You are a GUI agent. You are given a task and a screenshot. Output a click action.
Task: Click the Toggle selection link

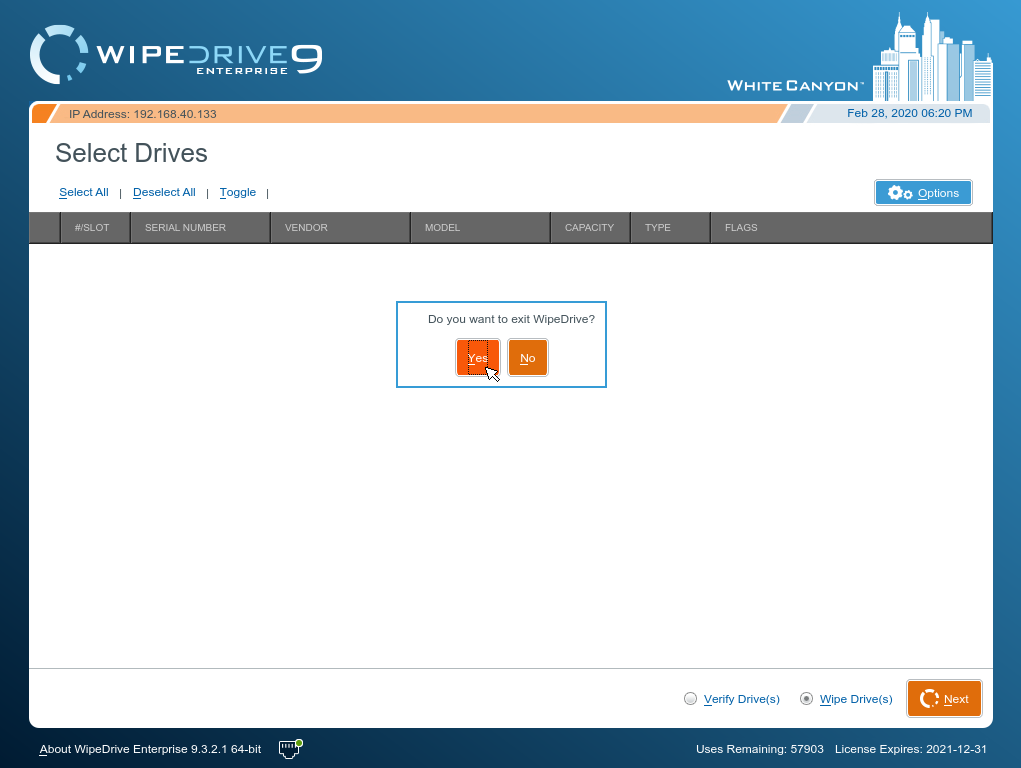point(238,192)
